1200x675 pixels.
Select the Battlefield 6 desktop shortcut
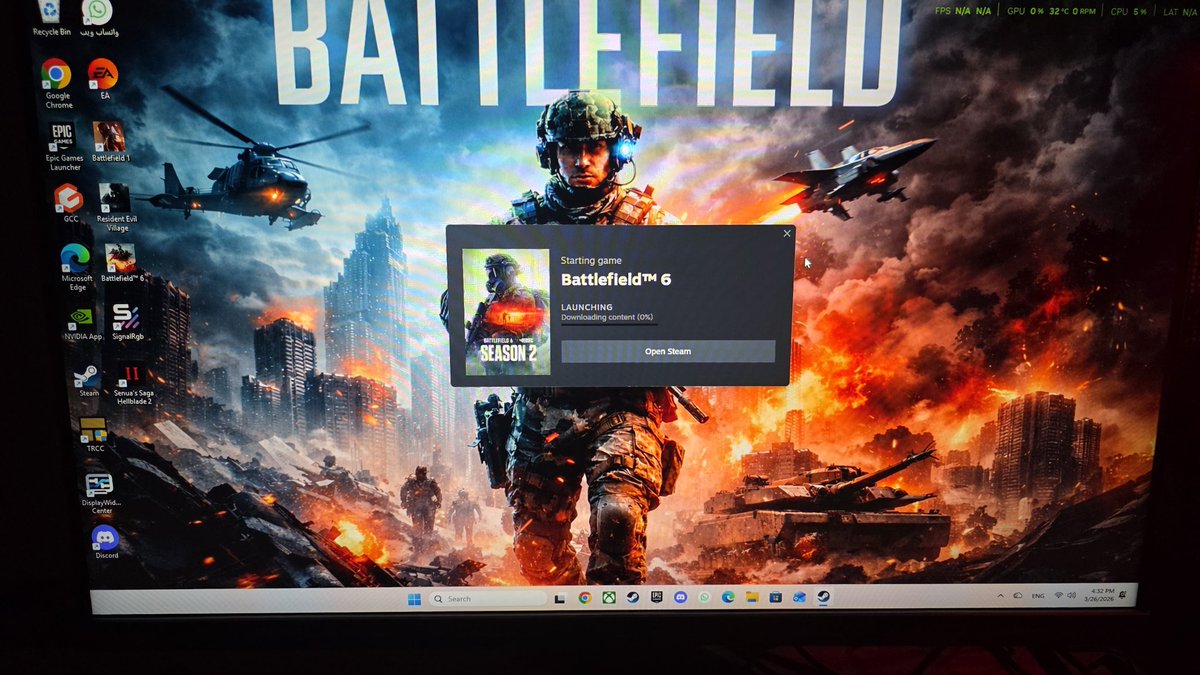tap(121, 264)
